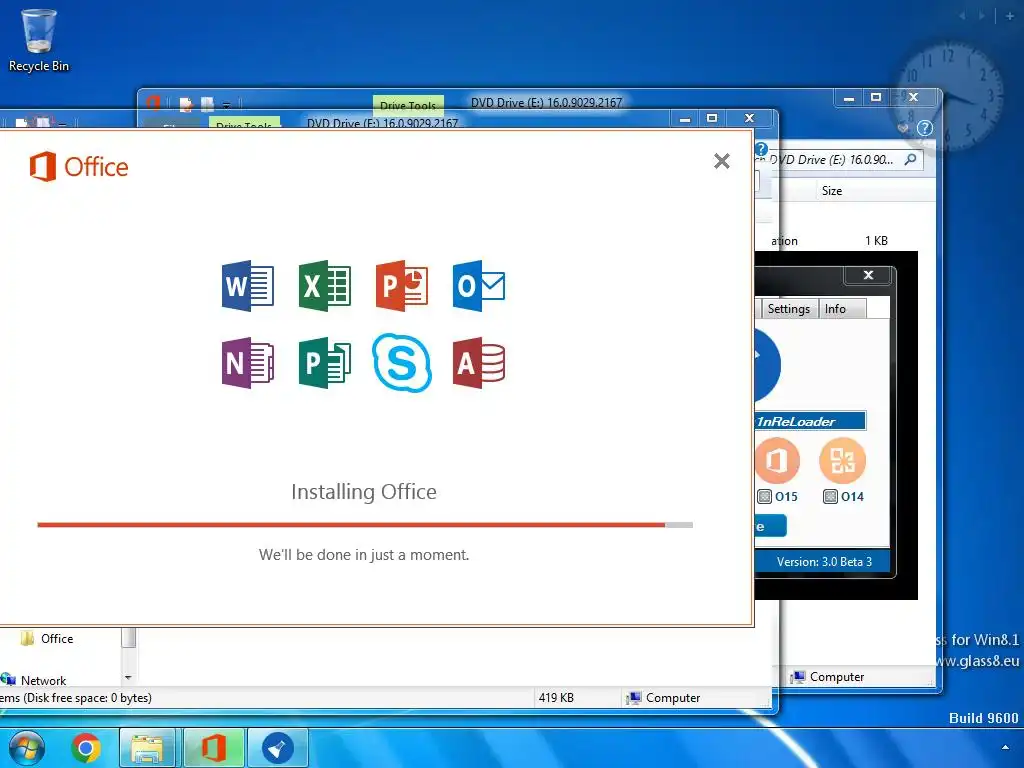Click the Outlook icon in the Office installer
Viewport: 1024px width, 768px height.
[479, 285]
